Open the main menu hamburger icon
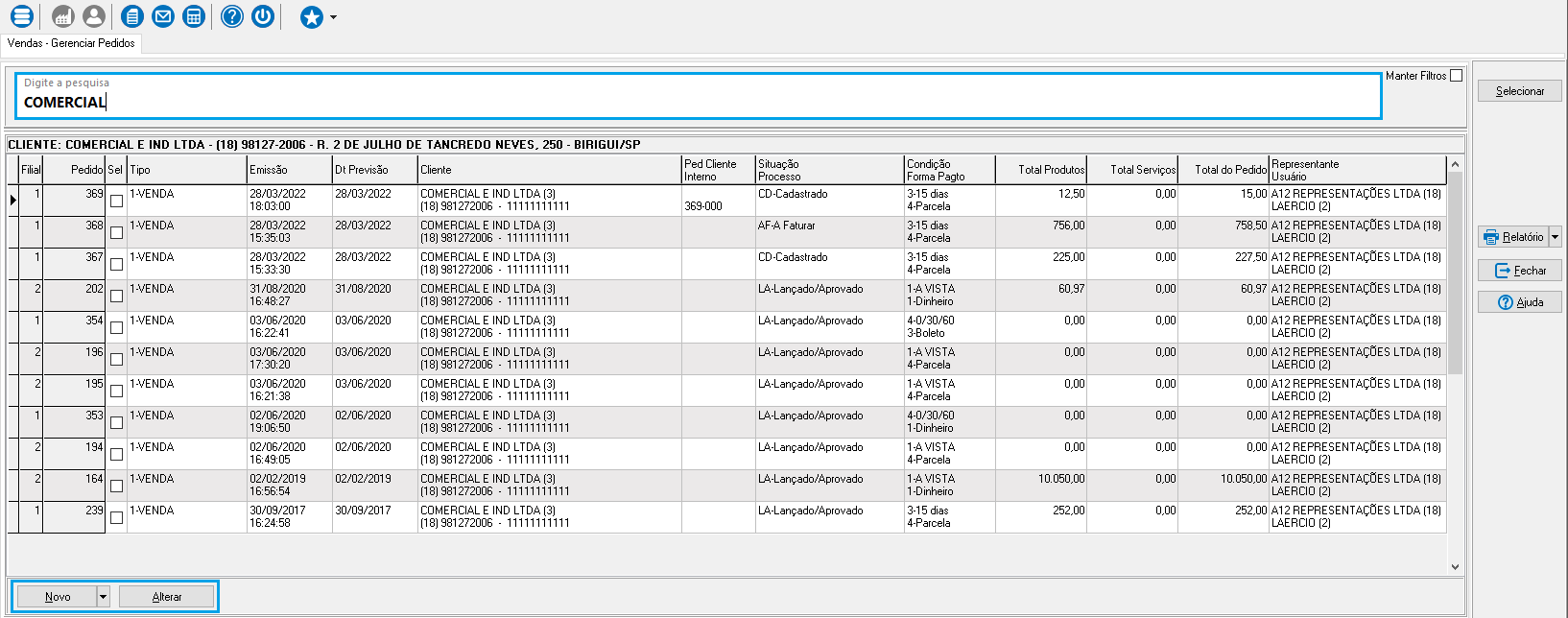Image resolution: width=1568 pixels, height=618 pixels. [21, 16]
